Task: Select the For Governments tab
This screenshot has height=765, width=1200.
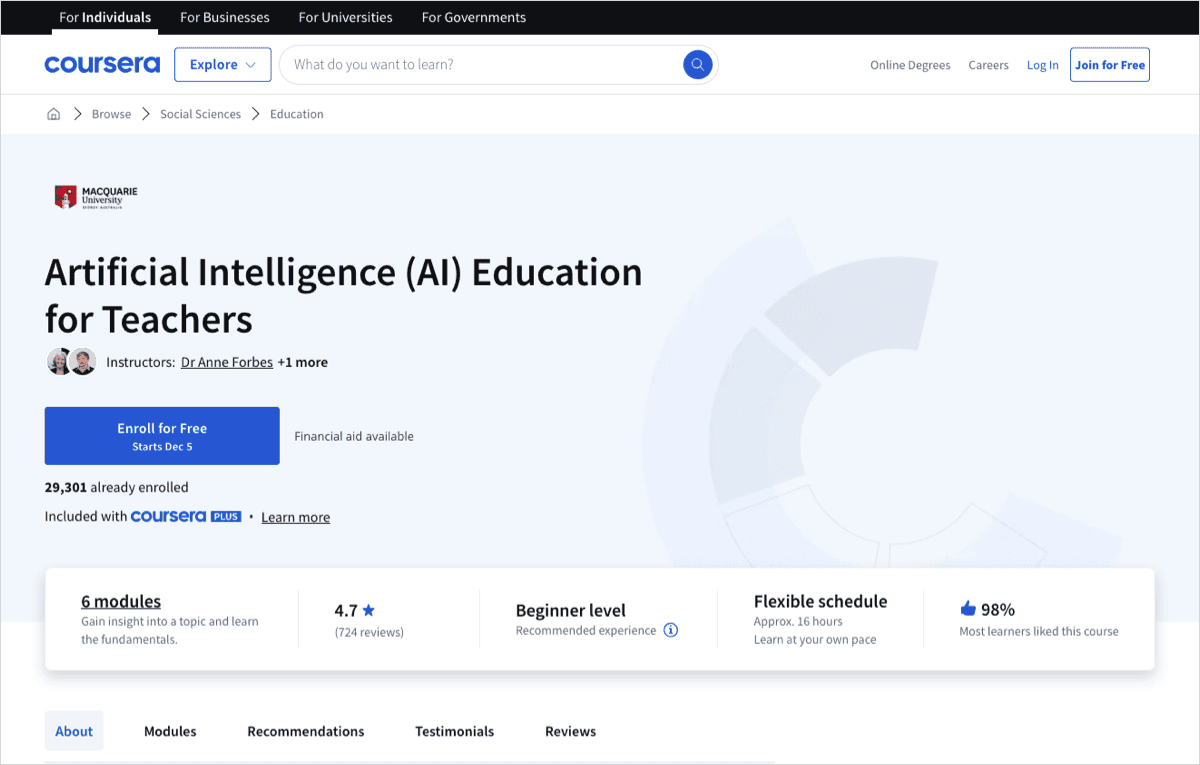Action: point(474,17)
